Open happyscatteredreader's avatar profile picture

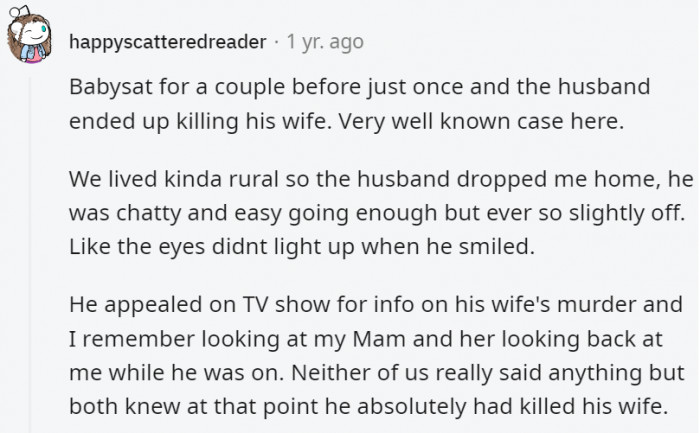click(29, 35)
